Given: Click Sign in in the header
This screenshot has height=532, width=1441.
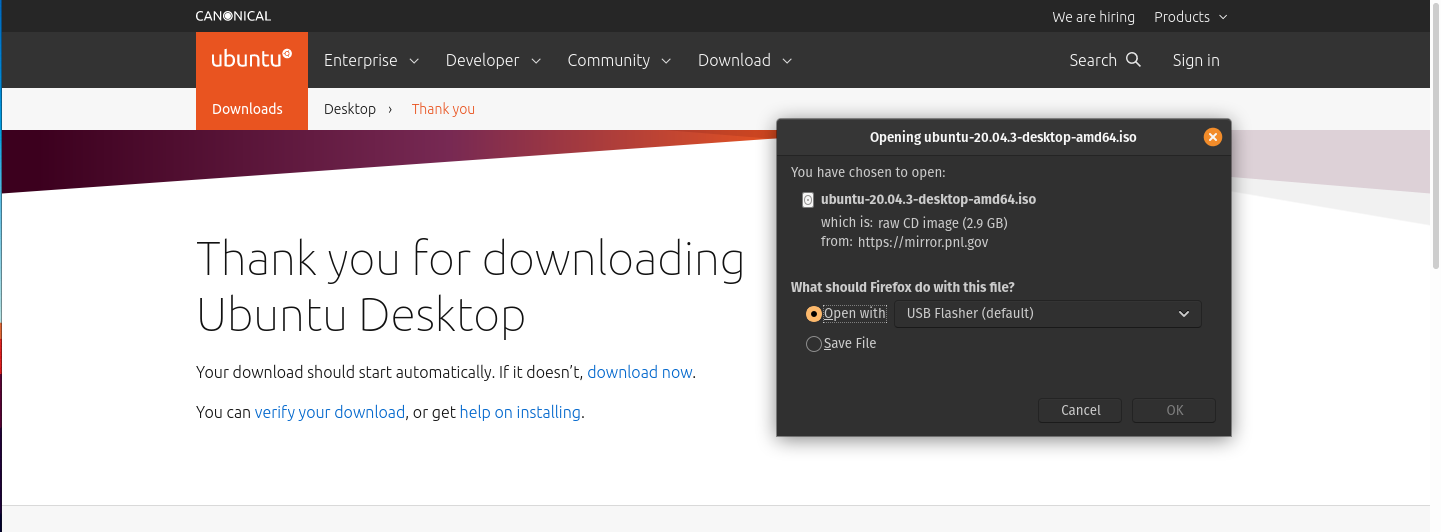Looking at the screenshot, I should [x=1196, y=60].
